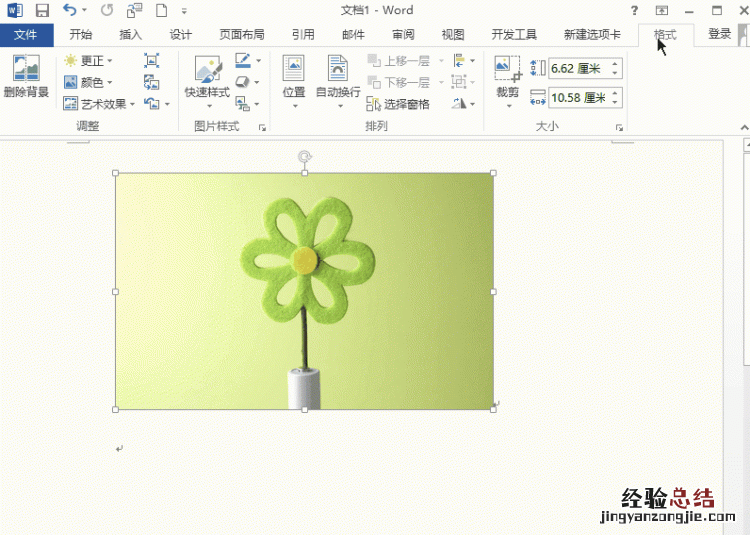Viewport: 750px width, 535px height.
Task: Open the 位置 (Position) button menu
Action: coord(293,80)
